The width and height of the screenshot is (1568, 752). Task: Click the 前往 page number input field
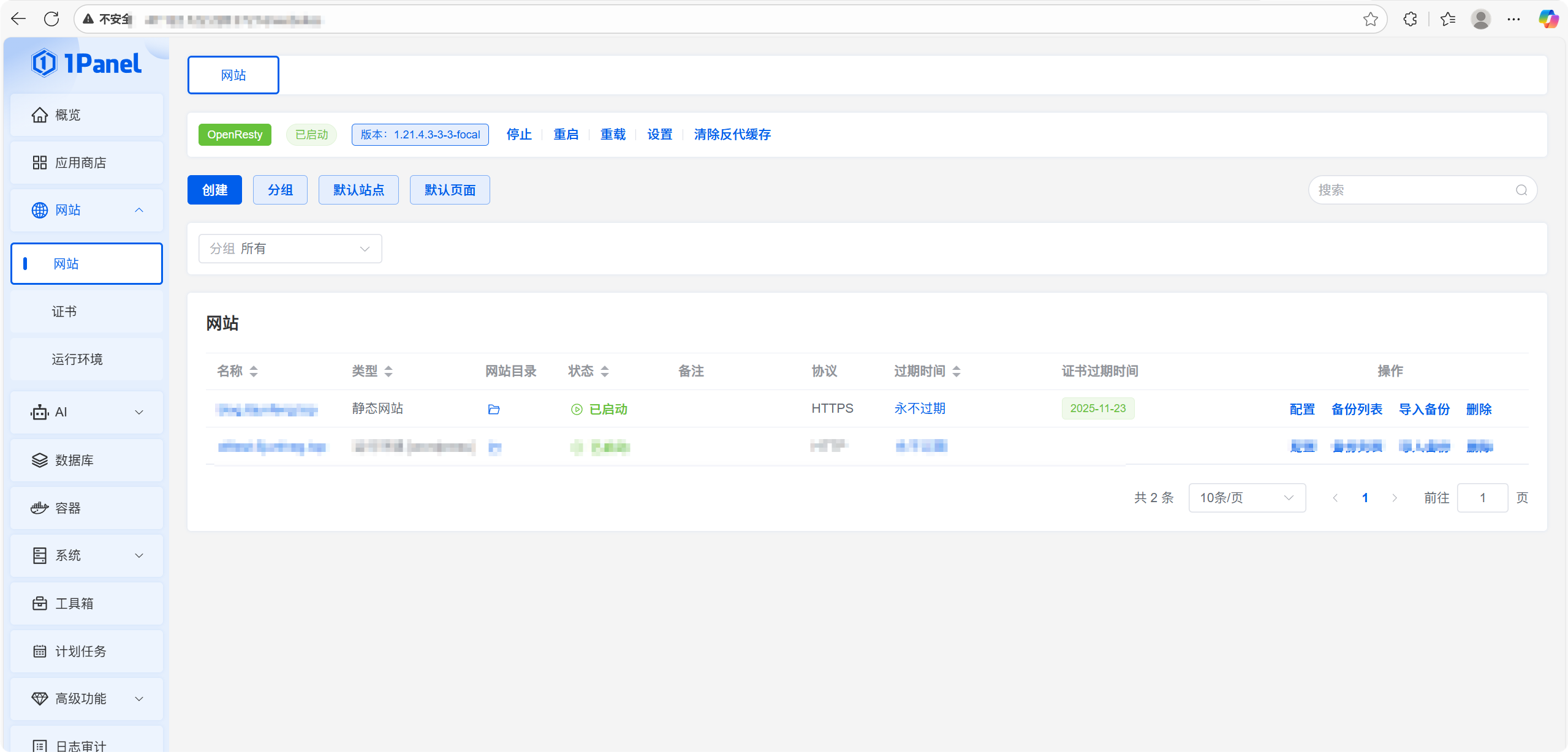(x=1482, y=498)
